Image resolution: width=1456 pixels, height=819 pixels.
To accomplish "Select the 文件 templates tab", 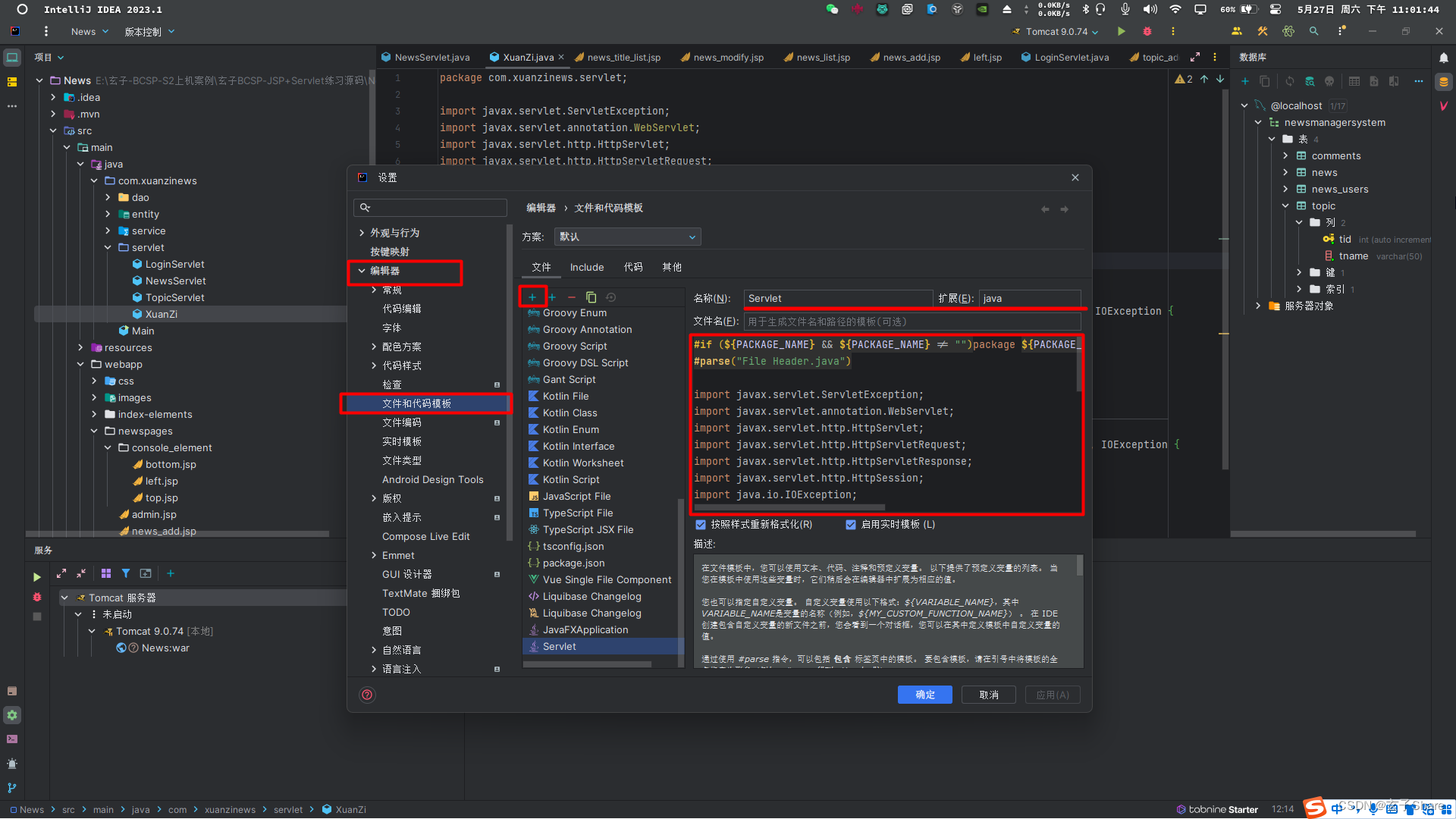I will 541,267.
